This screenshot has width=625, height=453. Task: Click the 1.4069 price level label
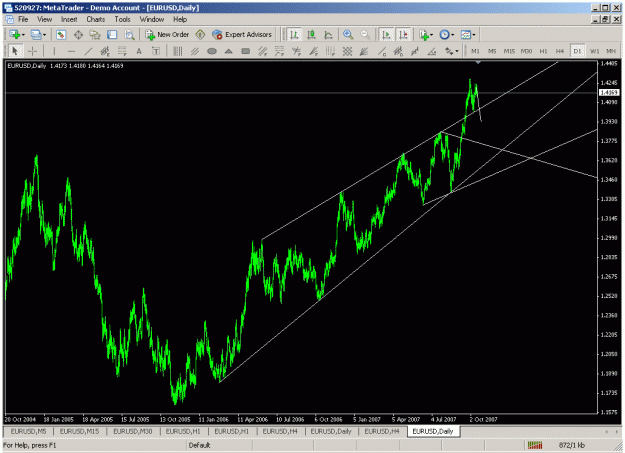coord(609,93)
